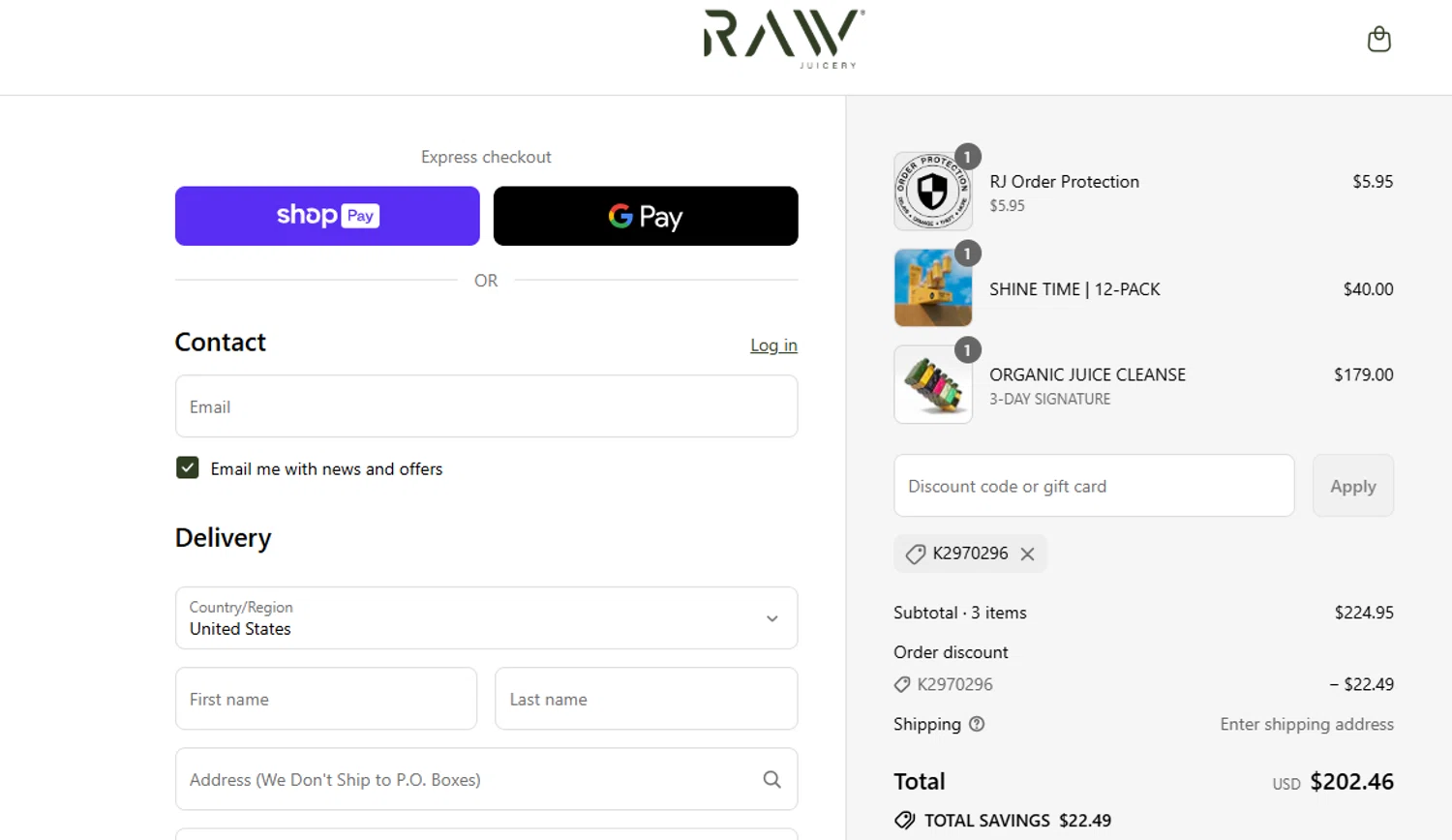Uncheck Email me with news and offers
The width and height of the screenshot is (1452, 840).
188,468
